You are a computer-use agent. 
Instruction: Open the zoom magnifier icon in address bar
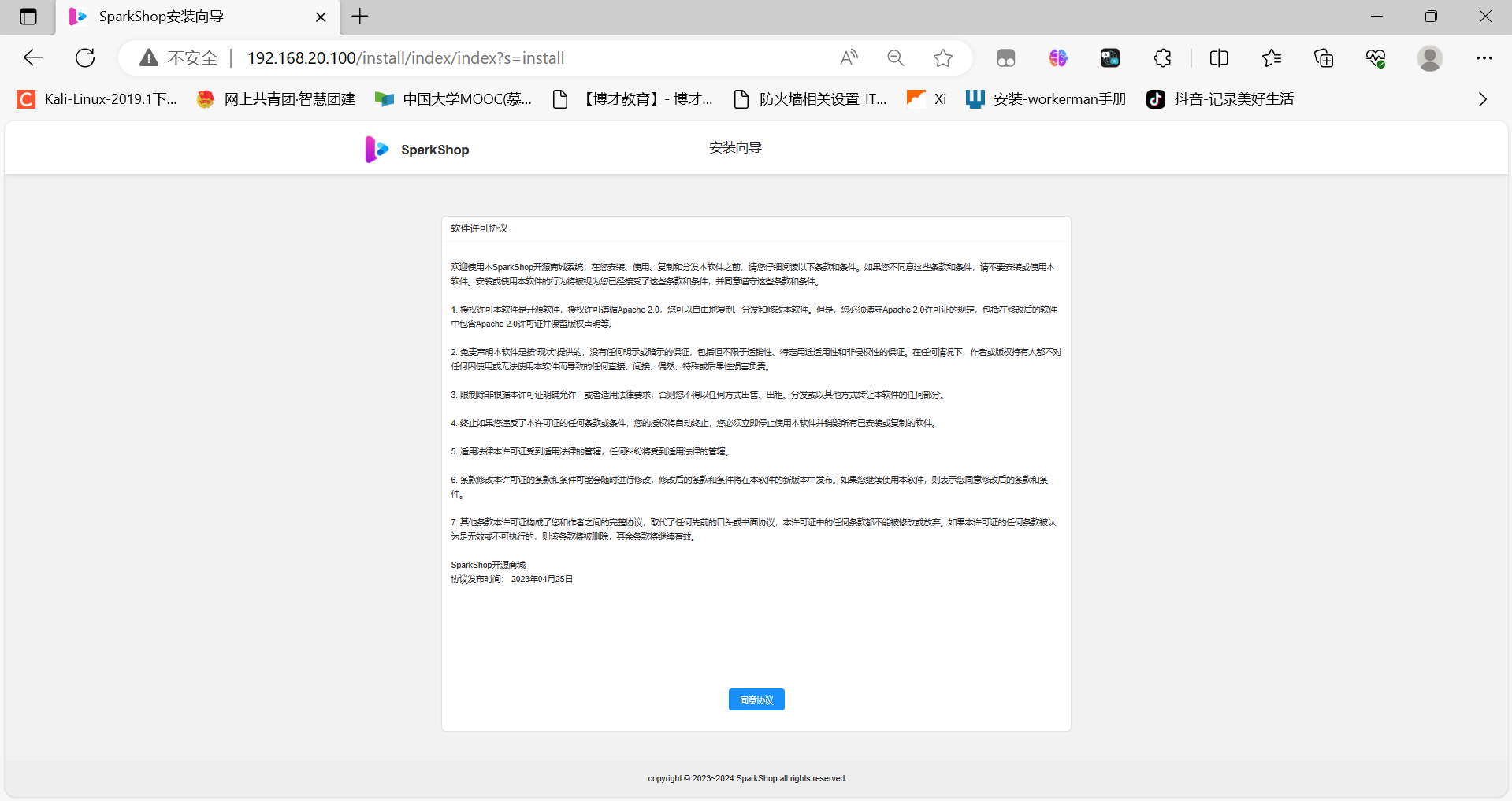point(895,57)
